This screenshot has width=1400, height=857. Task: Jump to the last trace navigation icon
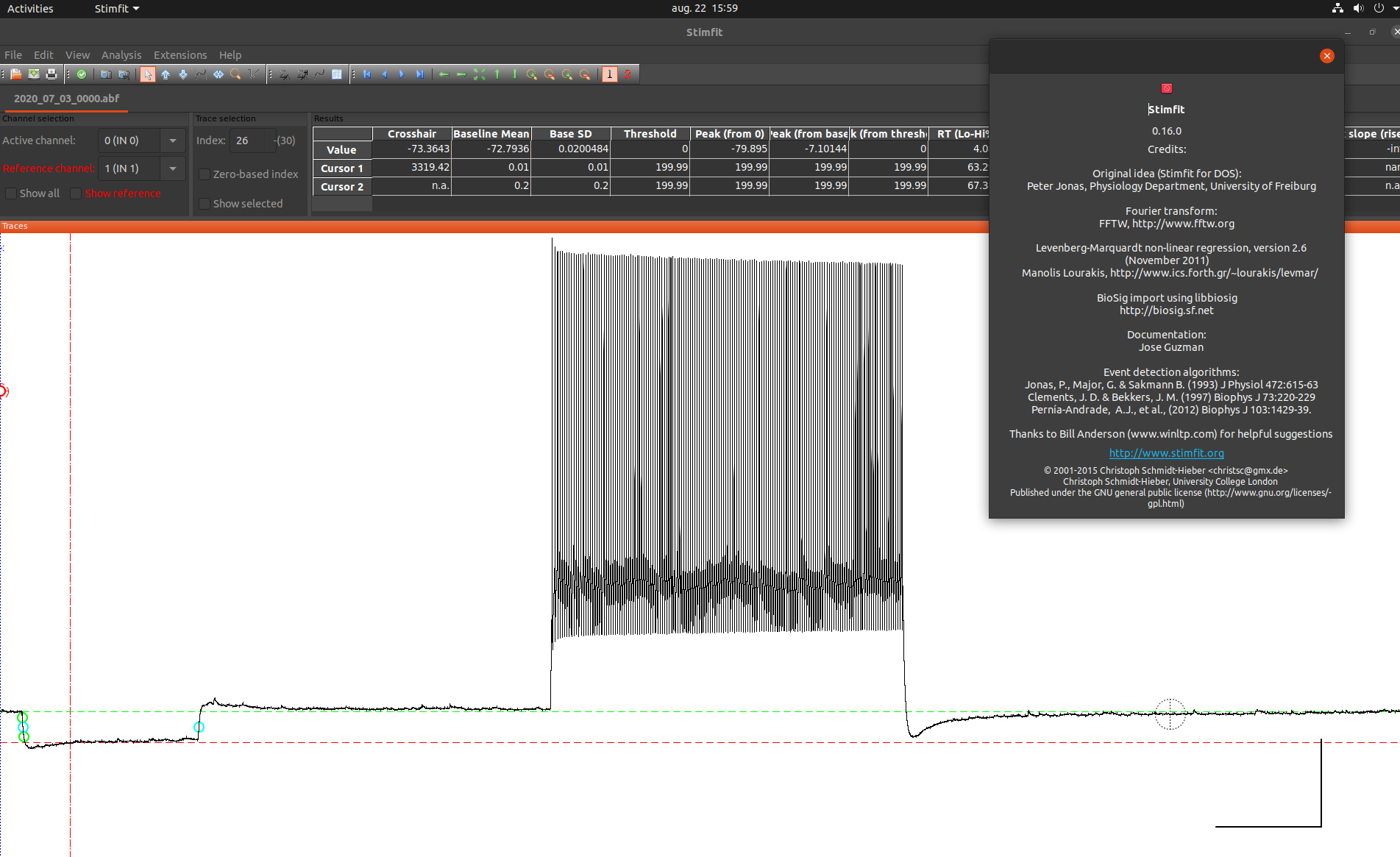click(419, 74)
